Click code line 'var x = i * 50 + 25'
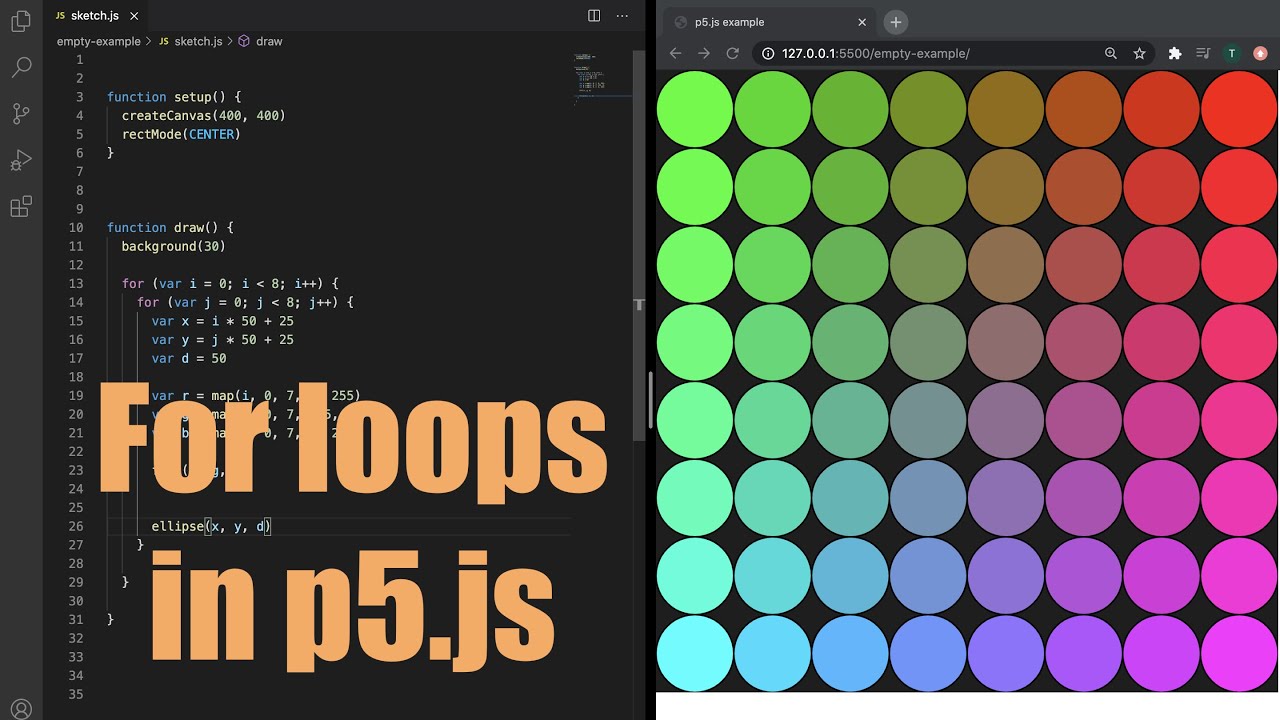 click(222, 321)
